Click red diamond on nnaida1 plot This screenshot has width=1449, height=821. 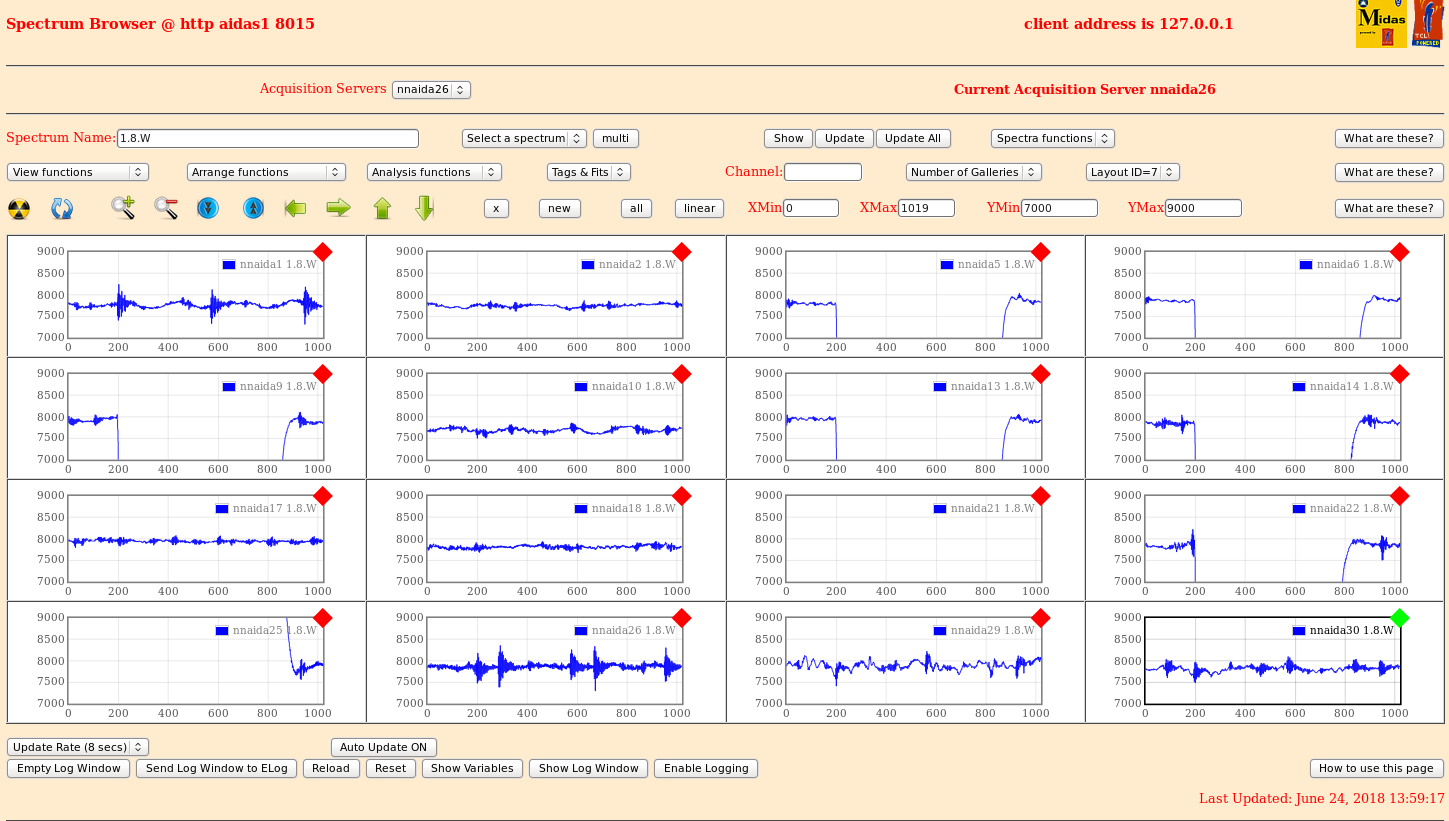pos(322,252)
